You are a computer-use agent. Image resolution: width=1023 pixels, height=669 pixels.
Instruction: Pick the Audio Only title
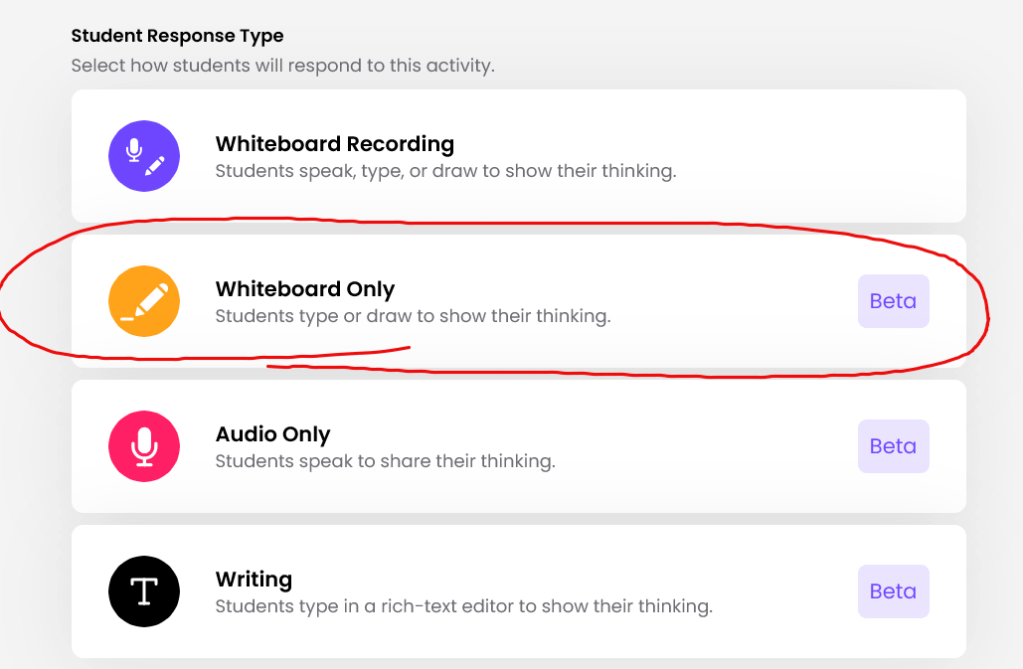click(x=273, y=434)
